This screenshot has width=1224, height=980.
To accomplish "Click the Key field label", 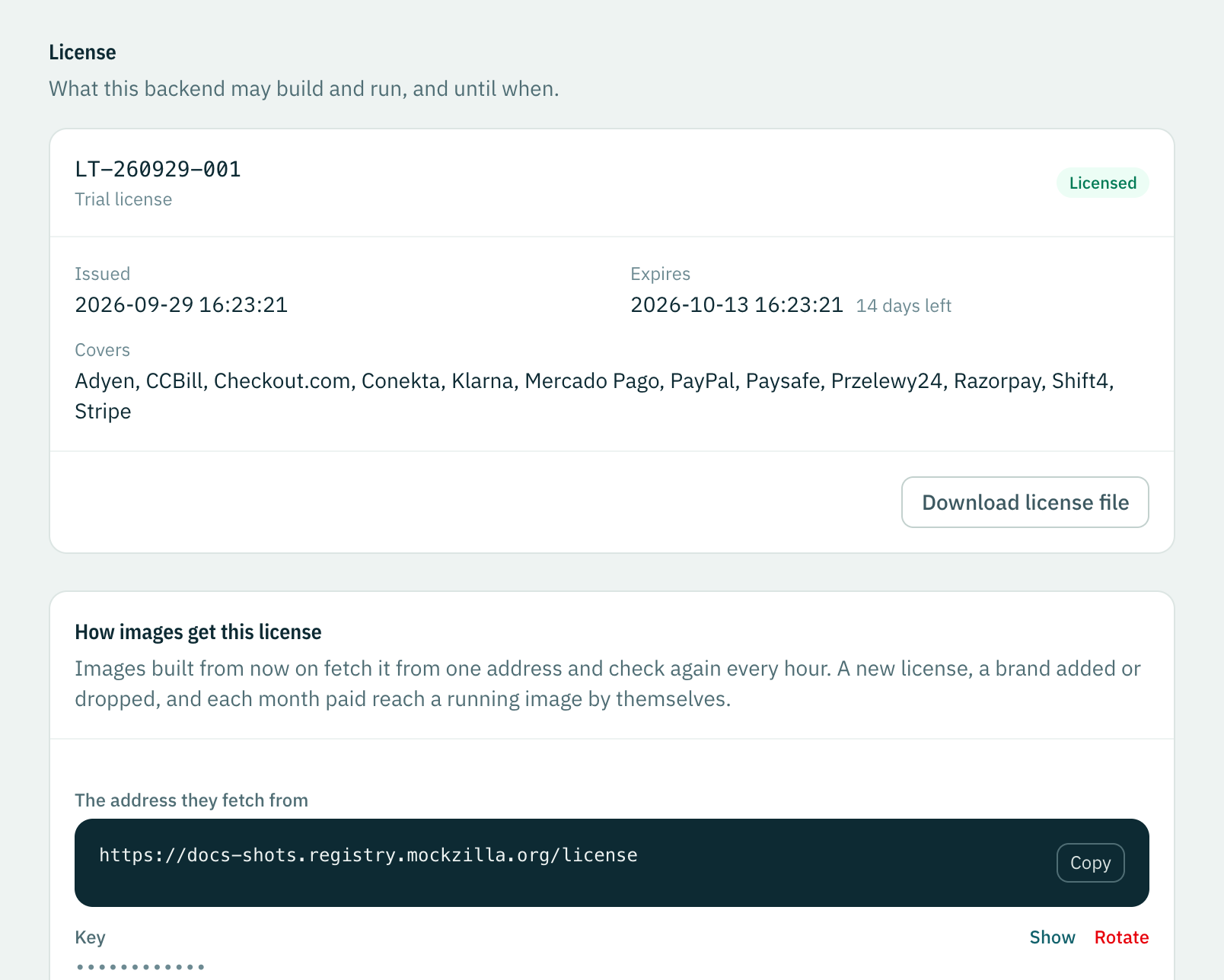I will tap(90, 937).
